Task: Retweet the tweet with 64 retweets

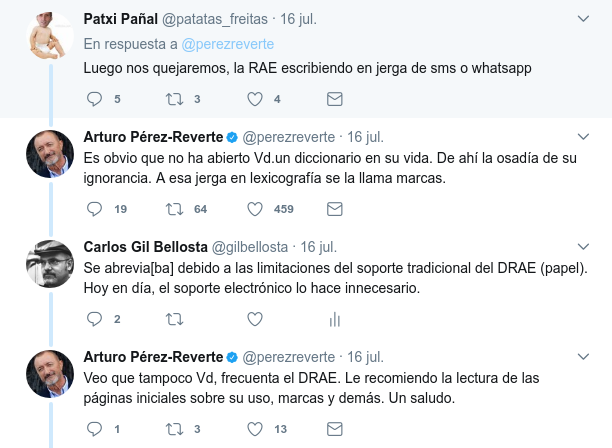Action: pyautogui.click(x=174, y=209)
